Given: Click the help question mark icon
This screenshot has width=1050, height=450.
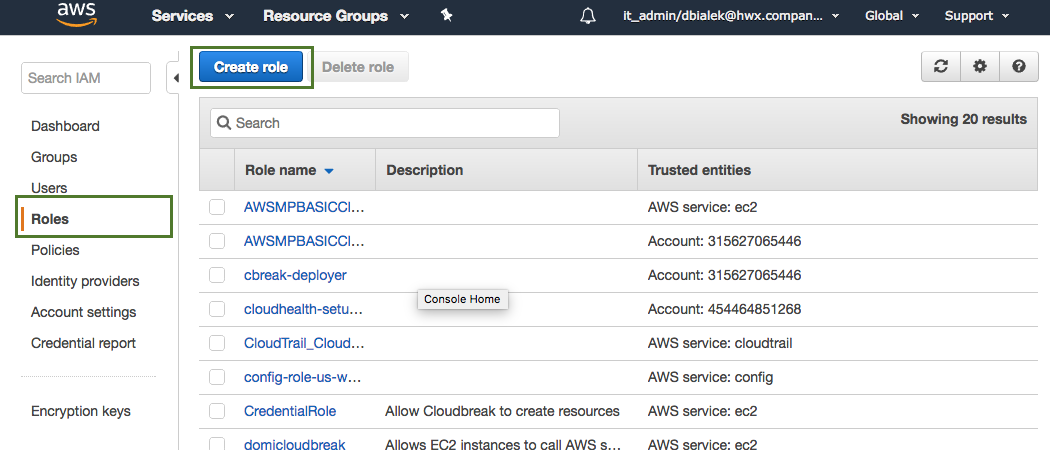Looking at the screenshot, I should [1018, 67].
